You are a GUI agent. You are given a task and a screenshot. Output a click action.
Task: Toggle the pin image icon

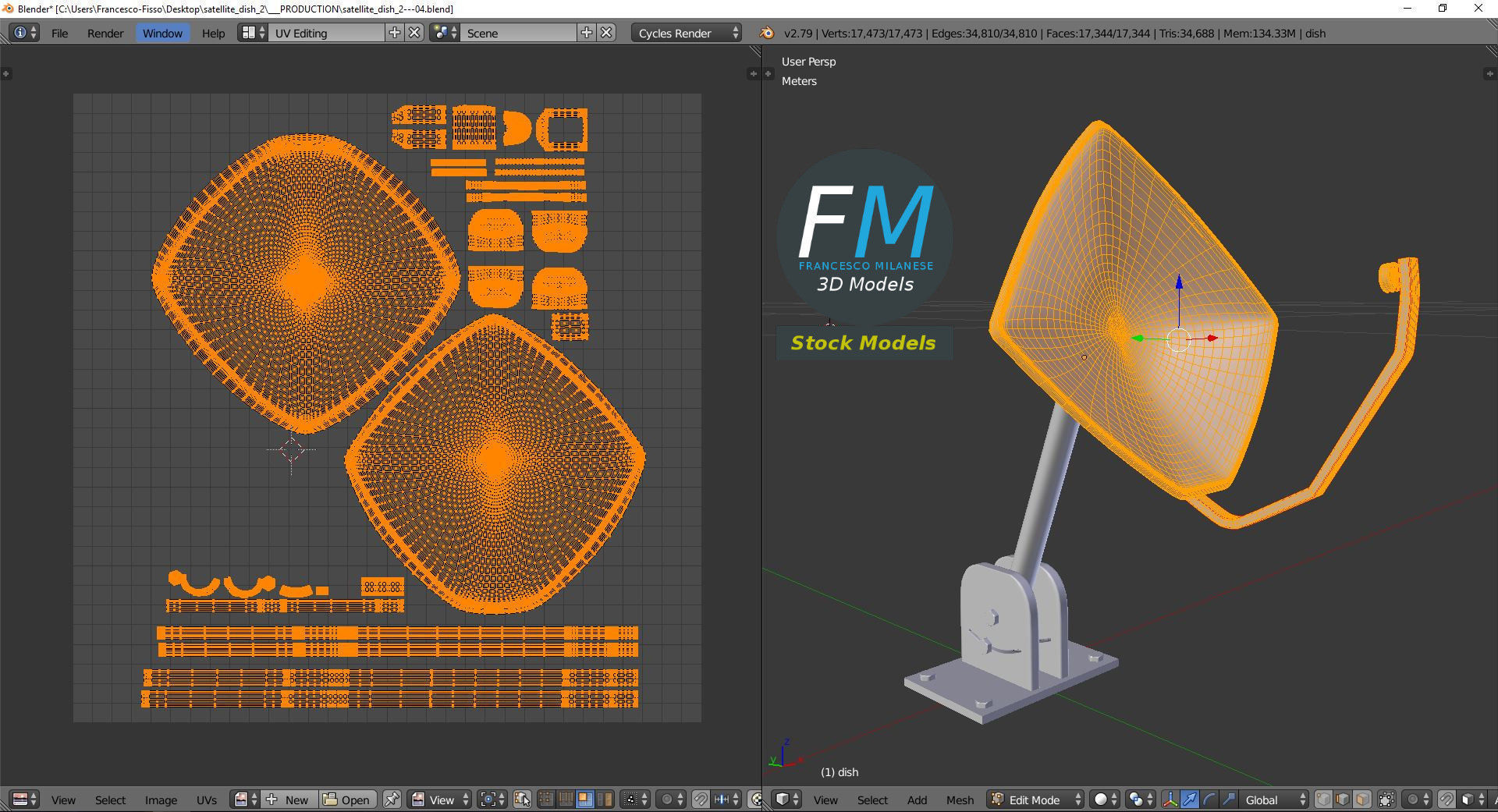pyautogui.click(x=392, y=800)
